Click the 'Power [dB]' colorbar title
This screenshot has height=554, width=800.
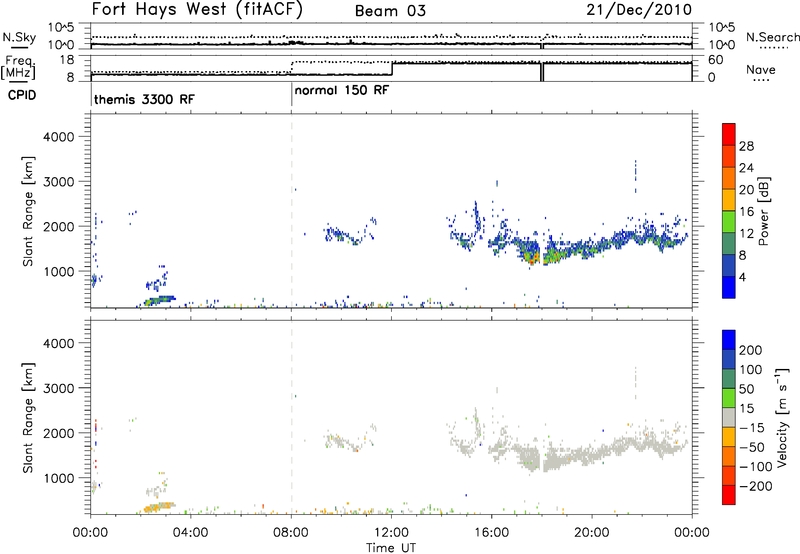pyautogui.click(x=763, y=211)
